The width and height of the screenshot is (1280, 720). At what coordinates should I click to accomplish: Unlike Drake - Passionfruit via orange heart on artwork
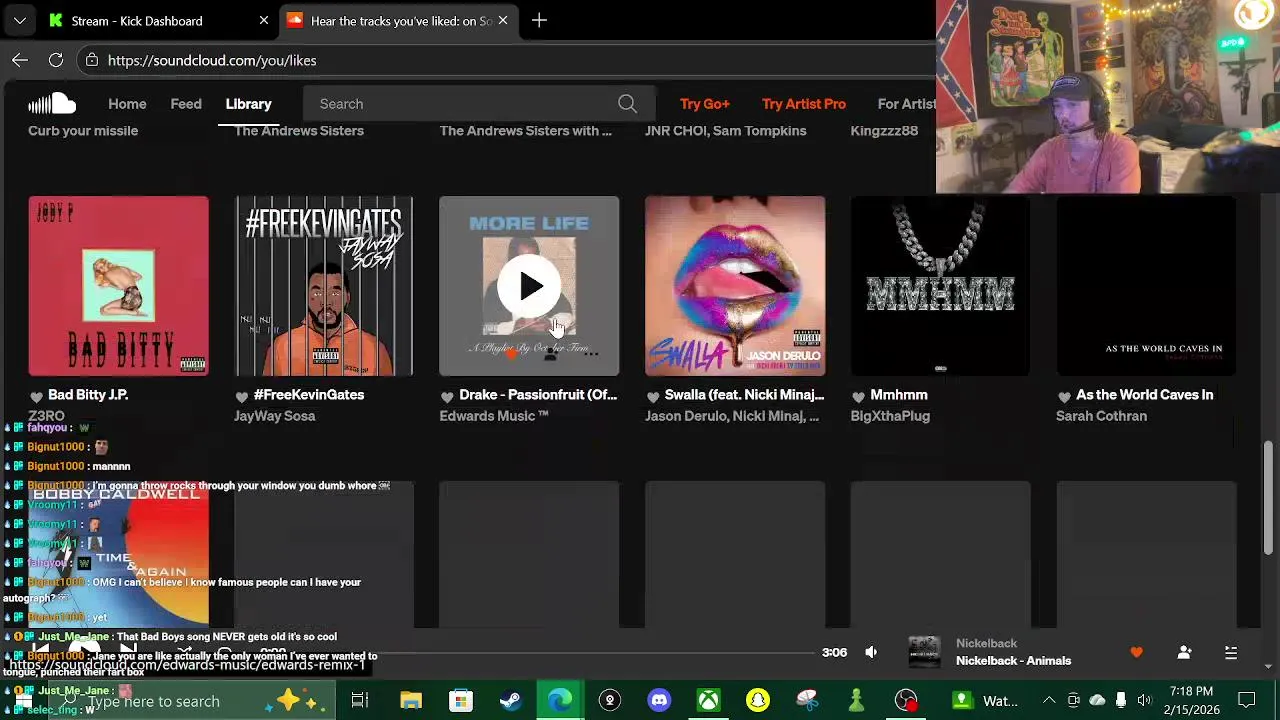click(510, 353)
